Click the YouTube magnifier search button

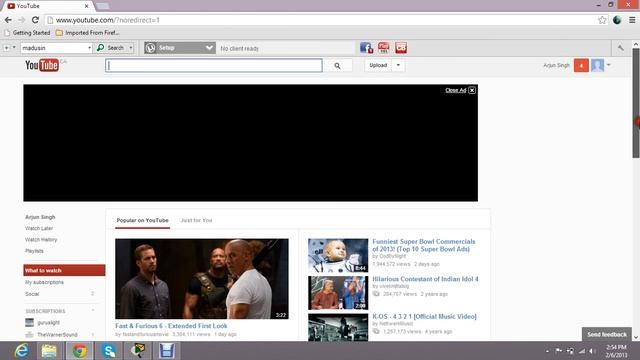(337, 65)
